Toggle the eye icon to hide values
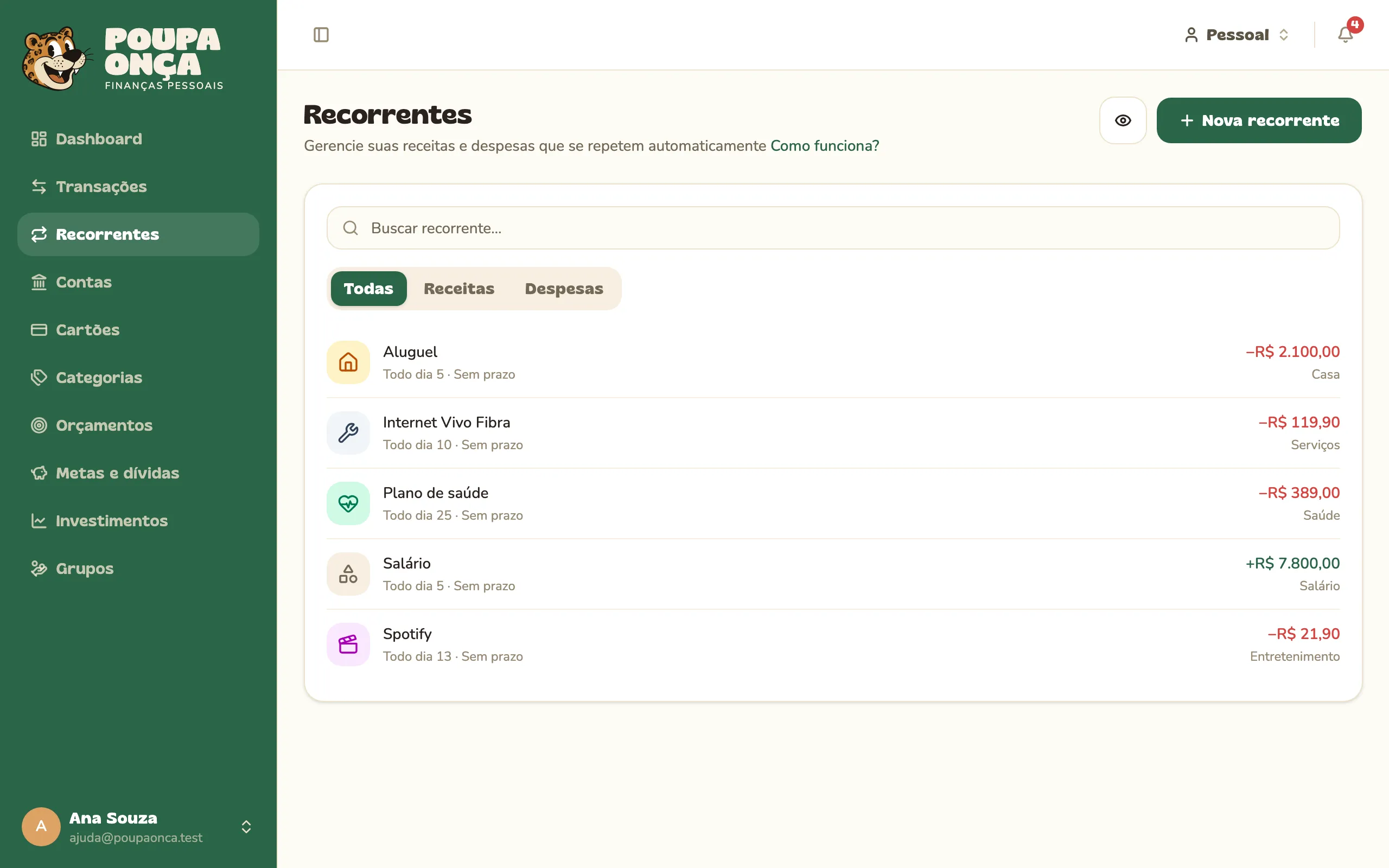This screenshot has width=1389, height=868. click(x=1123, y=120)
